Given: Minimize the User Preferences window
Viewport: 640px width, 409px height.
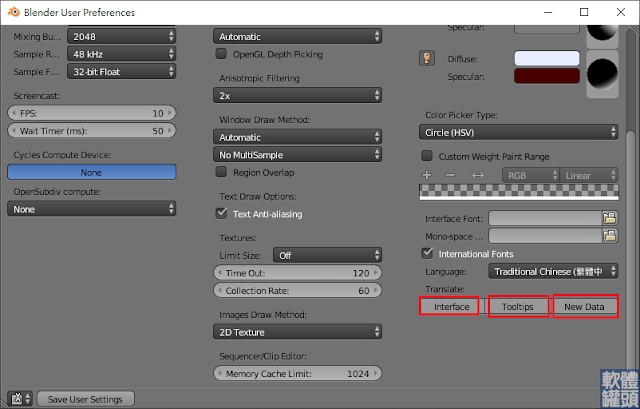Looking at the screenshot, I should point(548,12).
